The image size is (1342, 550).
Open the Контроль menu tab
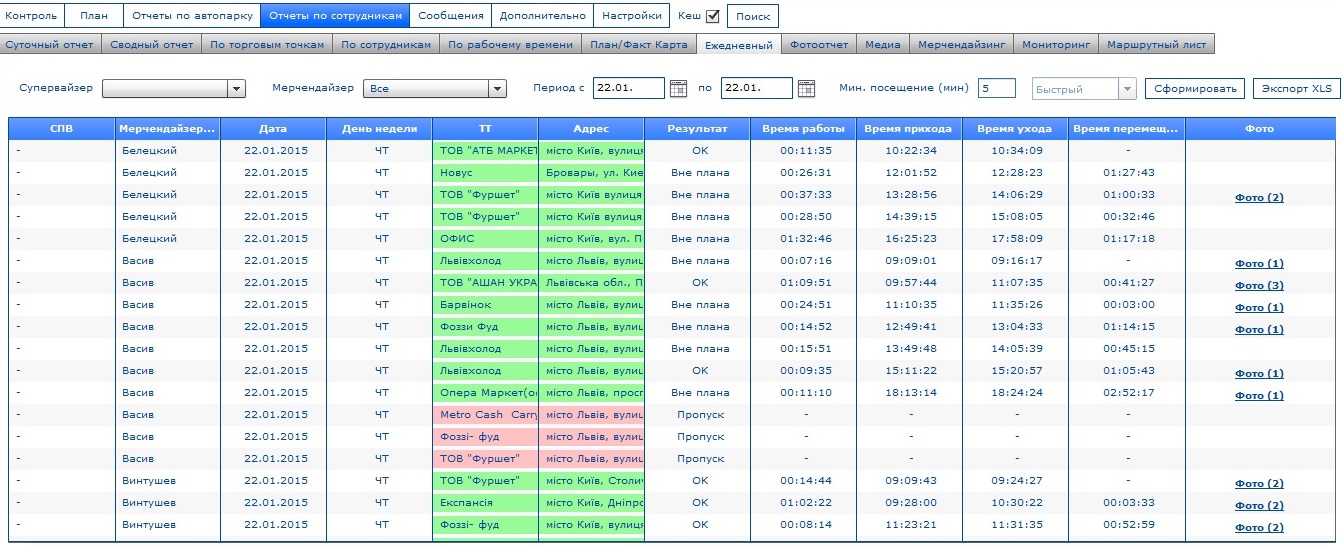coord(31,15)
